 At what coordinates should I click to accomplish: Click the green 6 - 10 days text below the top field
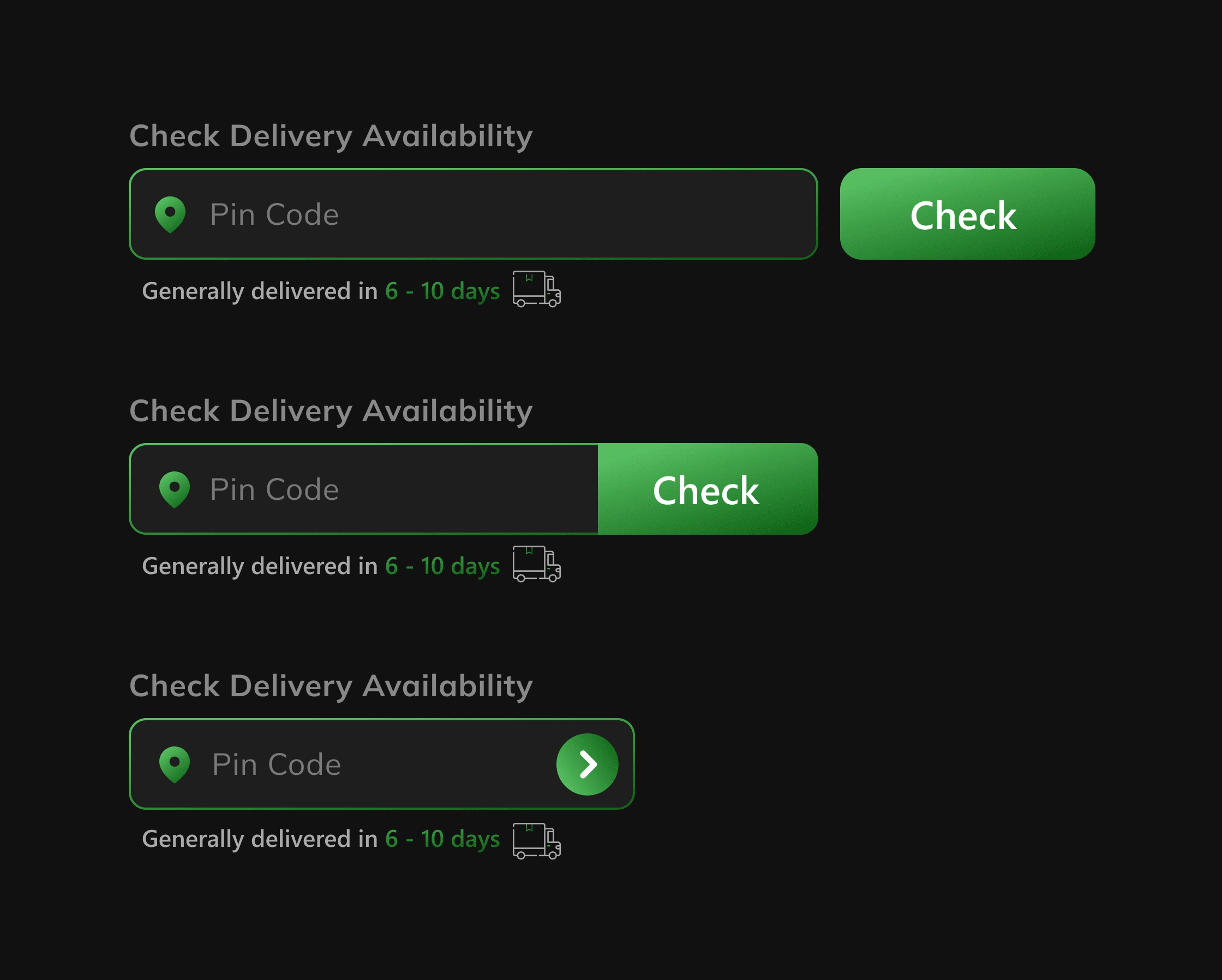(442, 291)
